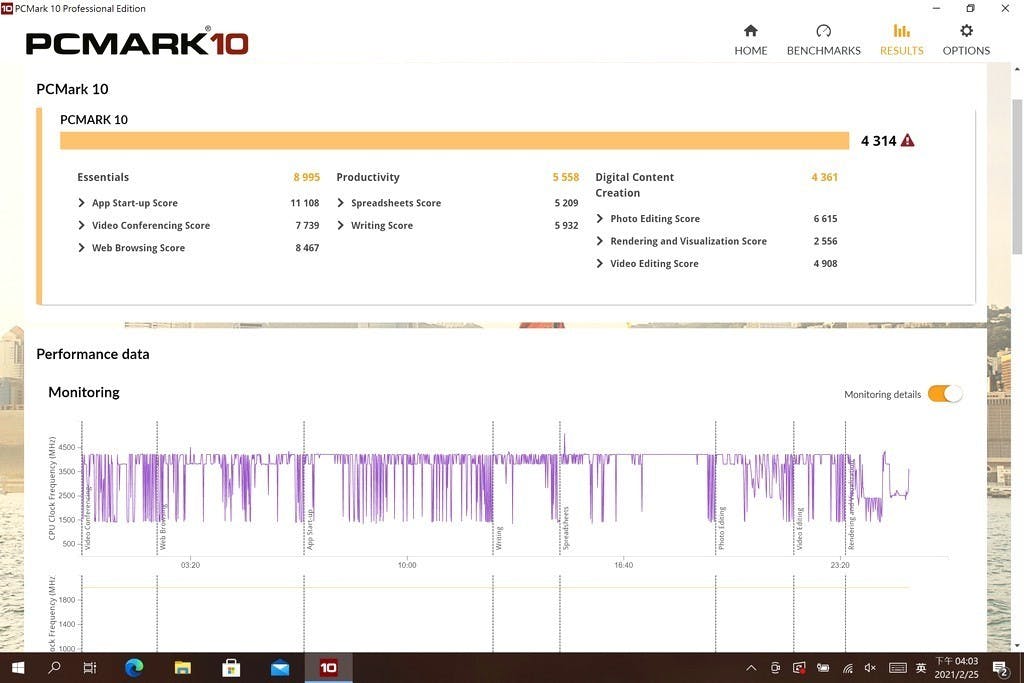Expand Rendering and Visualization Score details
The image size is (1024, 683).
[x=600, y=241]
